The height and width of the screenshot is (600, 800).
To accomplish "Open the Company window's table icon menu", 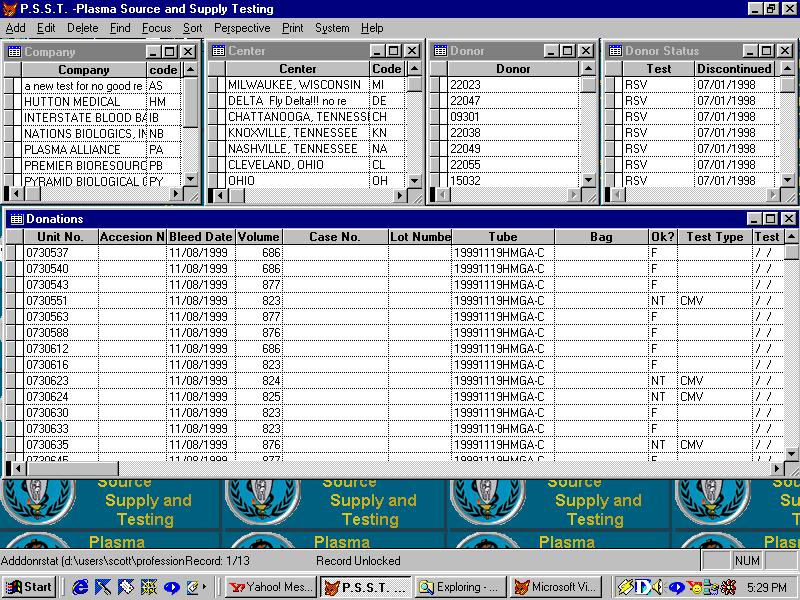I will point(14,51).
